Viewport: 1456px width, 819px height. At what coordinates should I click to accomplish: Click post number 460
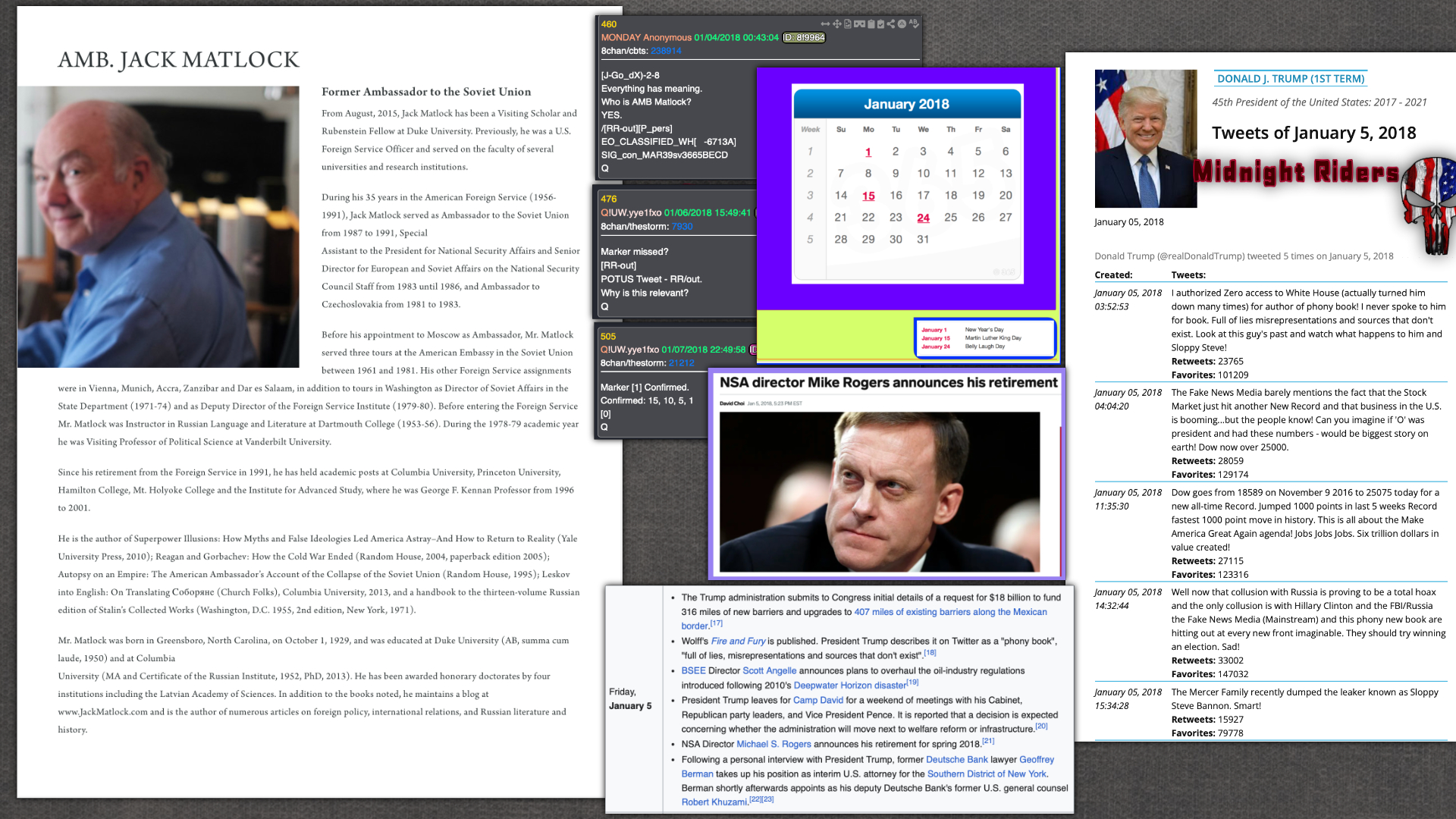(x=609, y=24)
